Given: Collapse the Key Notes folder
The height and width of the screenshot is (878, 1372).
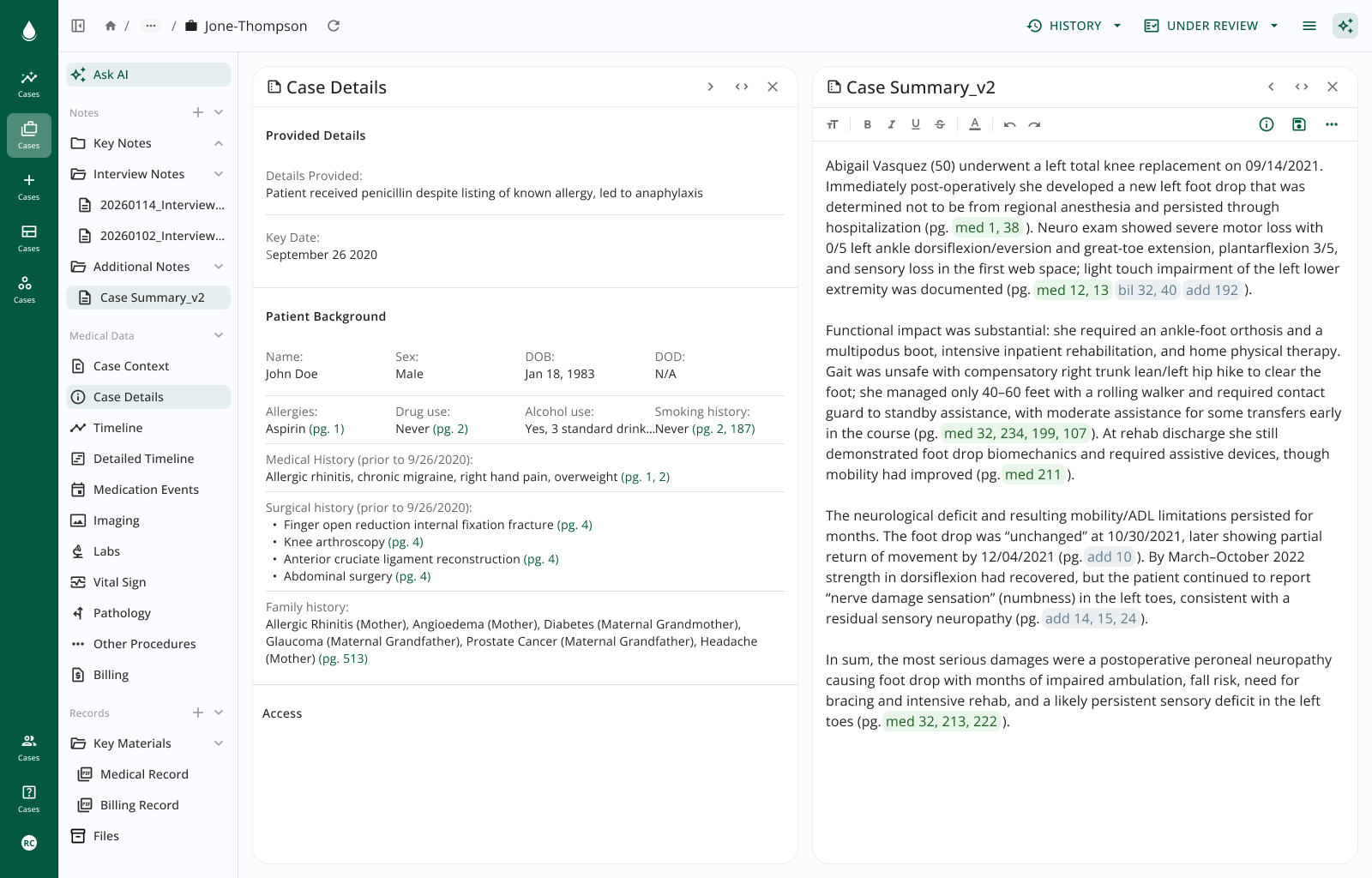Looking at the screenshot, I should pos(219,142).
